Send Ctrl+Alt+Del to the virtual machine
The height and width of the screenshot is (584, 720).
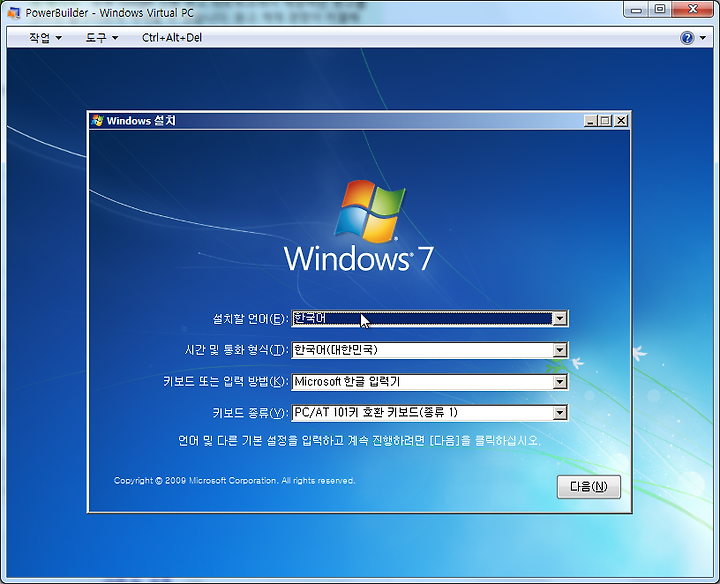pyautogui.click(x=172, y=38)
